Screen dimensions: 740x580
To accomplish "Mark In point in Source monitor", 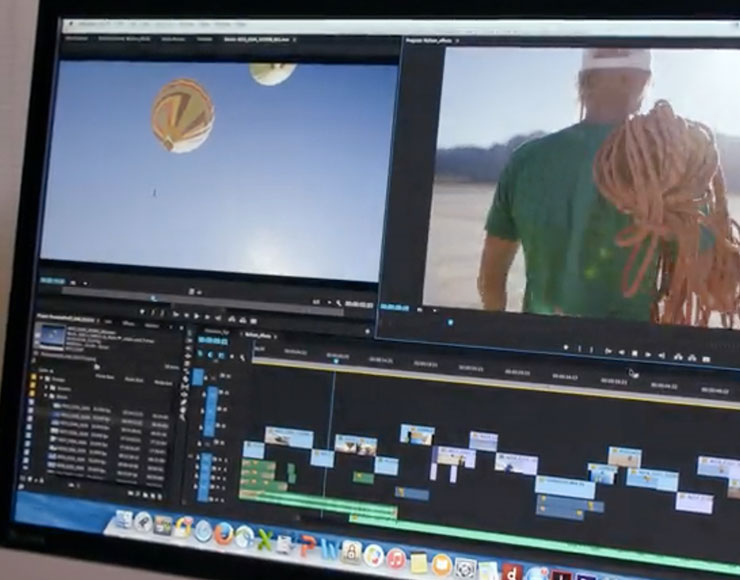I will pos(152,312).
